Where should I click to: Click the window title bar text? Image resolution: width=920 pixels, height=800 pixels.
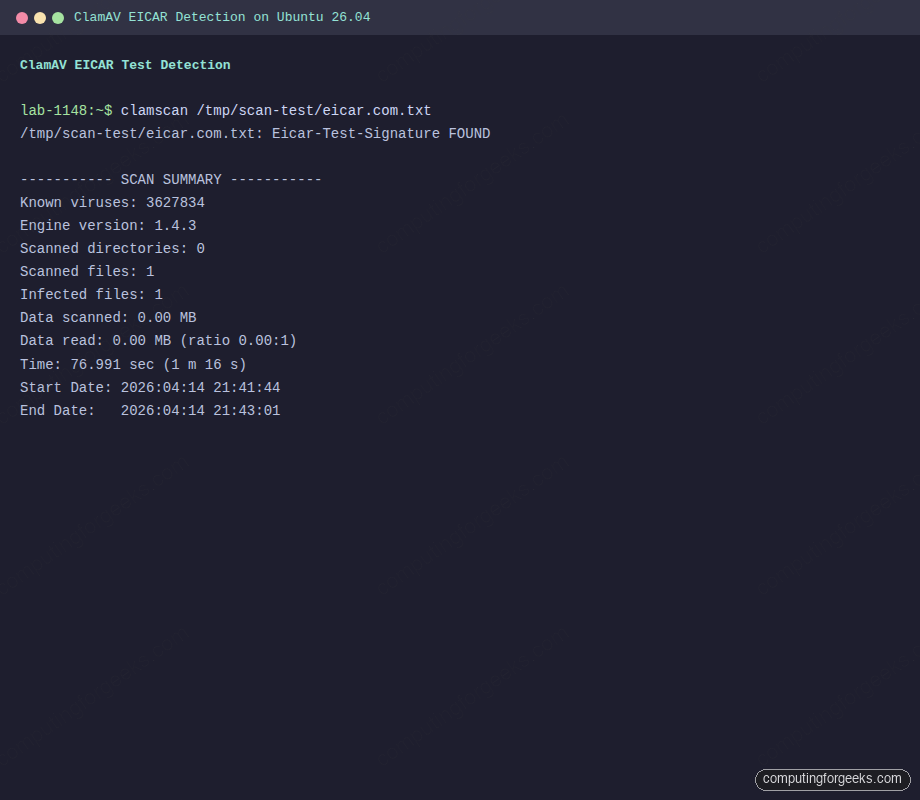pos(222,17)
